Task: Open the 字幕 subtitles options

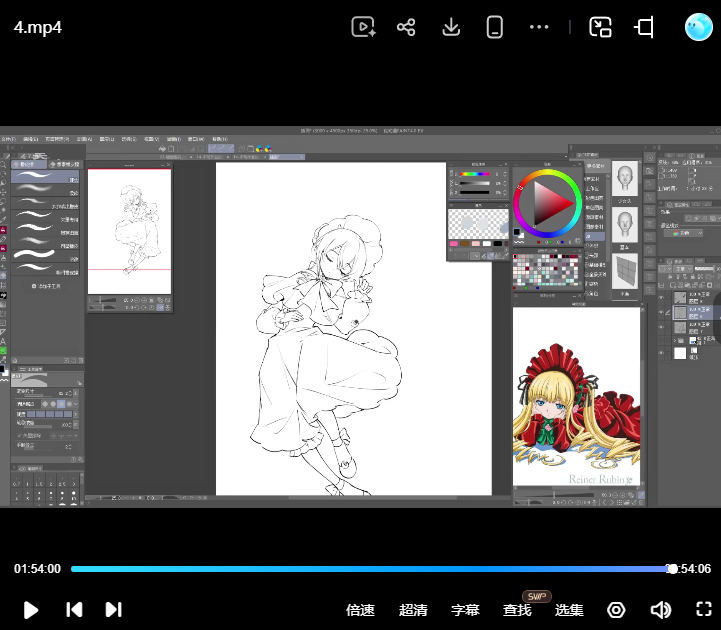Action: [x=465, y=610]
